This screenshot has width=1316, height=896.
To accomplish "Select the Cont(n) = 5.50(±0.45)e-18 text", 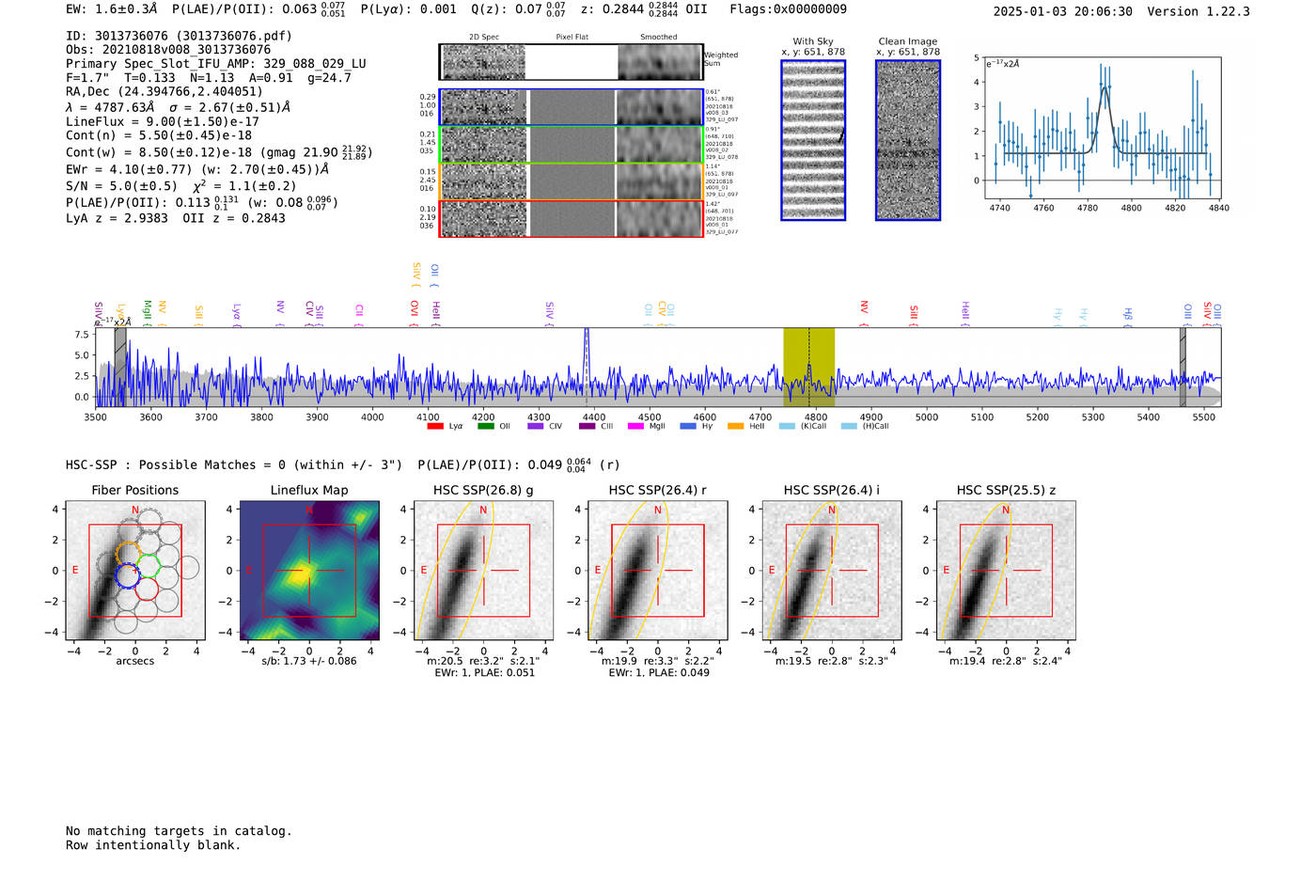I will (159, 135).
